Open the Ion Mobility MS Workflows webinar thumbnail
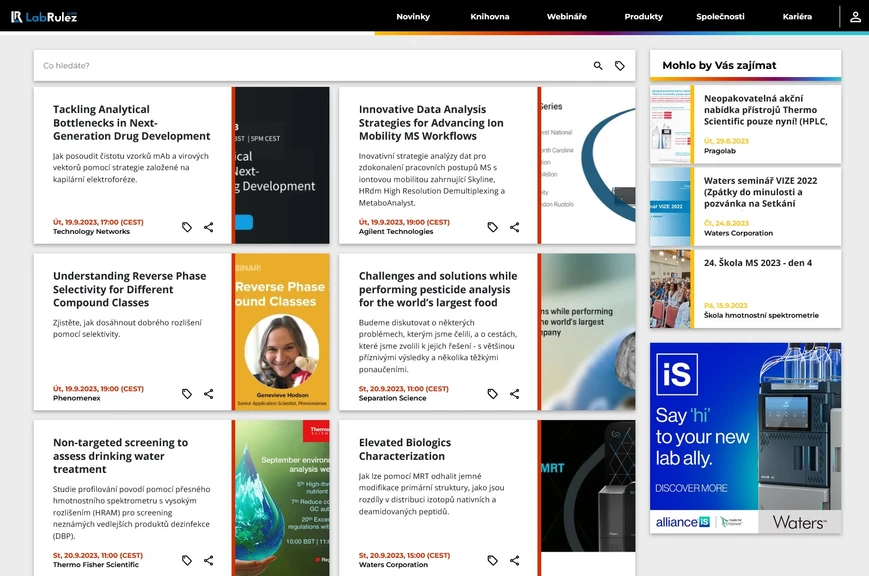This screenshot has width=869, height=576. tap(588, 165)
